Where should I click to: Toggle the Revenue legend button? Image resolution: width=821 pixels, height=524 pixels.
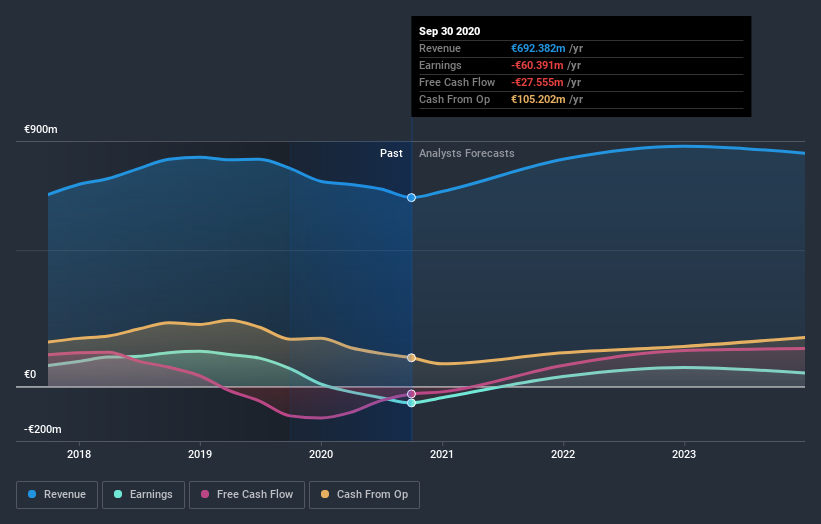coord(57,495)
